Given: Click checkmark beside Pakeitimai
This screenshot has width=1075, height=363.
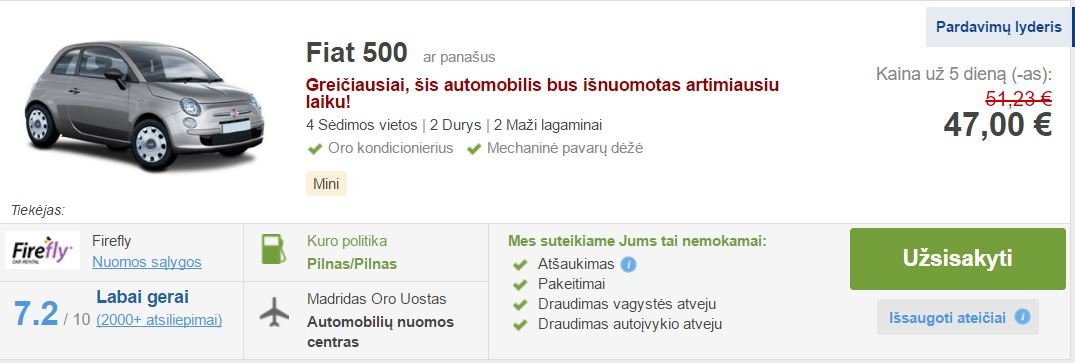Looking at the screenshot, I should 520,284.
